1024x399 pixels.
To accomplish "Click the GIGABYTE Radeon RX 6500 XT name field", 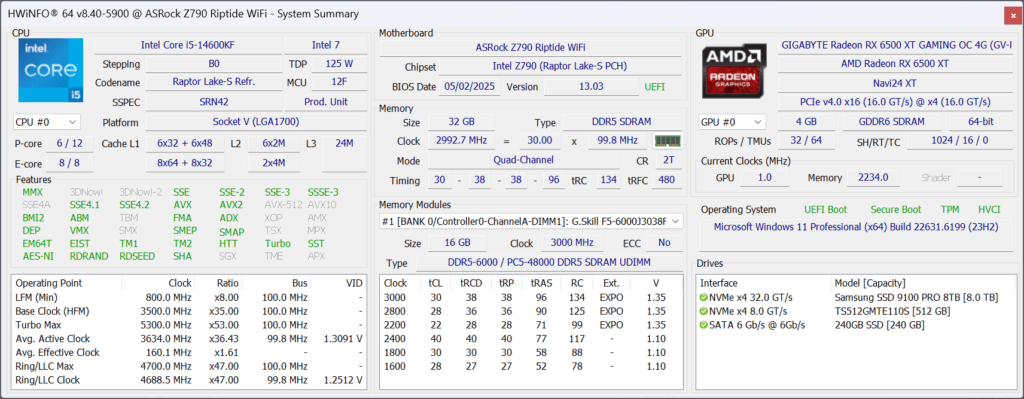I will [895, 45].
